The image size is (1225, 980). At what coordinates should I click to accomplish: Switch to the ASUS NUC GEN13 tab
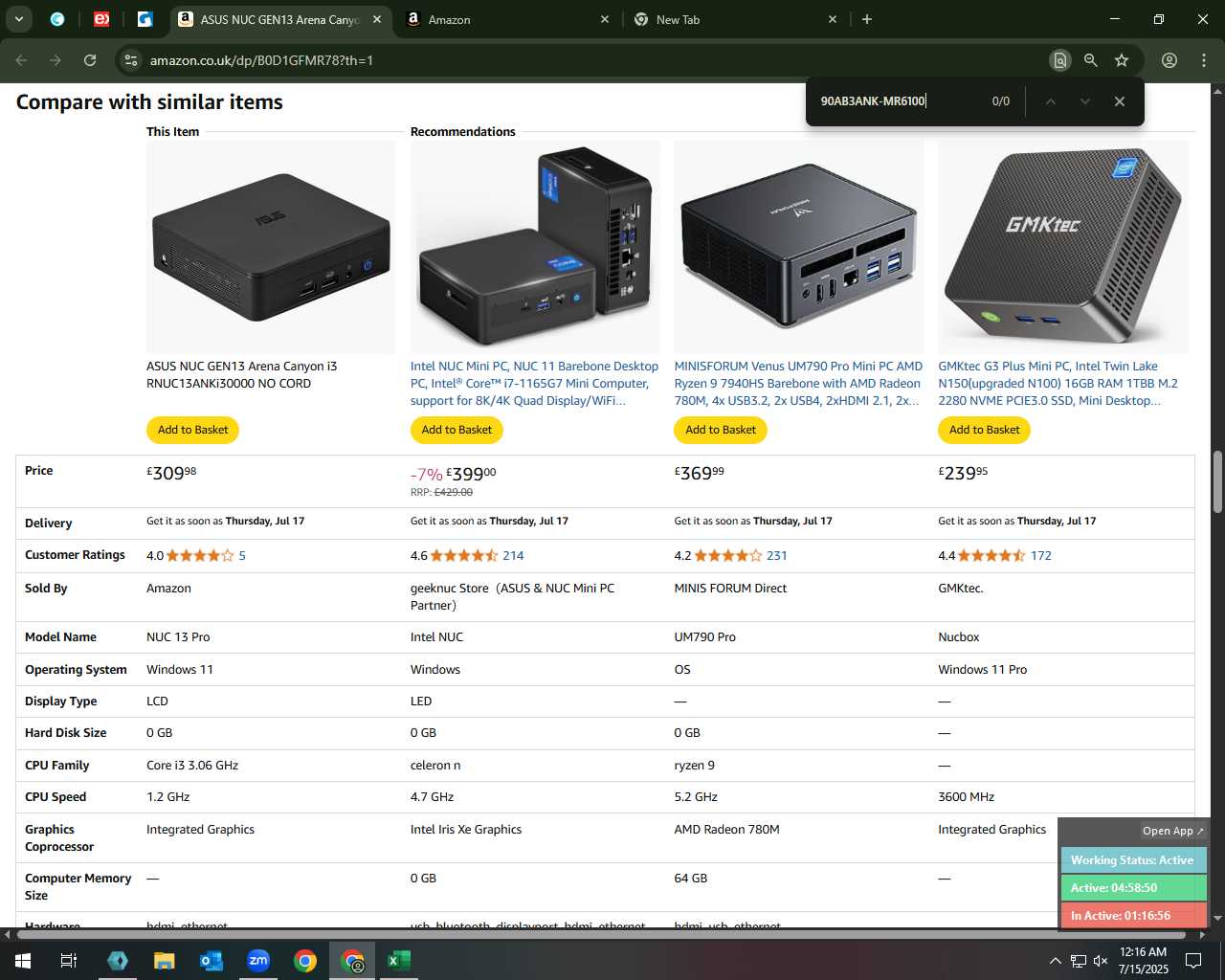click(280, 19)
